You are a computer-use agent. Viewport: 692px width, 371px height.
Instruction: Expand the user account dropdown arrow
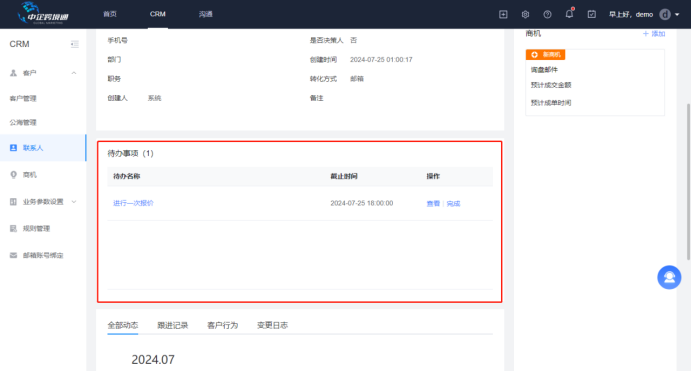[x=677, y=15]
